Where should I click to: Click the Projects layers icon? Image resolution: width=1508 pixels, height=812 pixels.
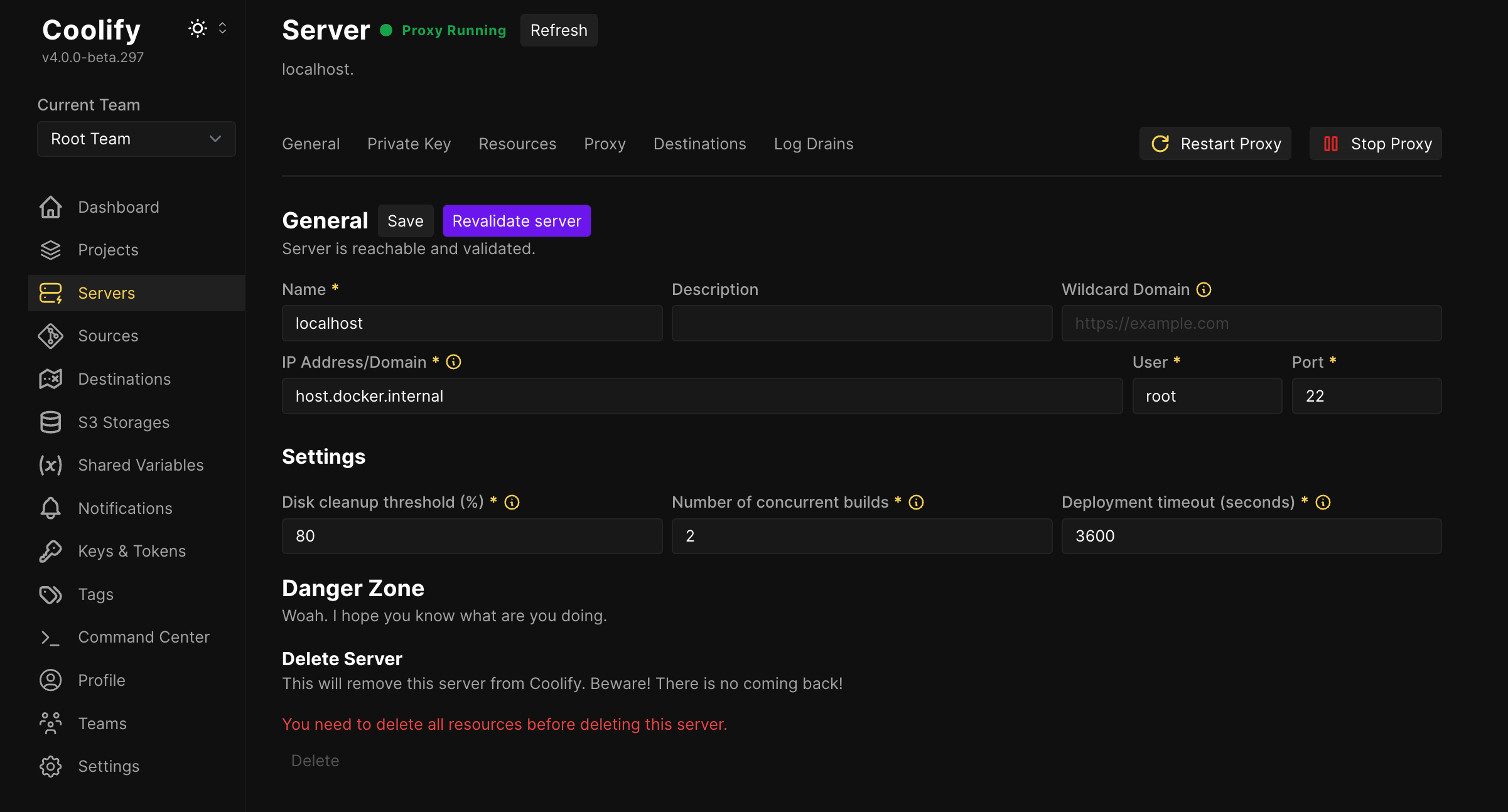[x=51, y=250]
